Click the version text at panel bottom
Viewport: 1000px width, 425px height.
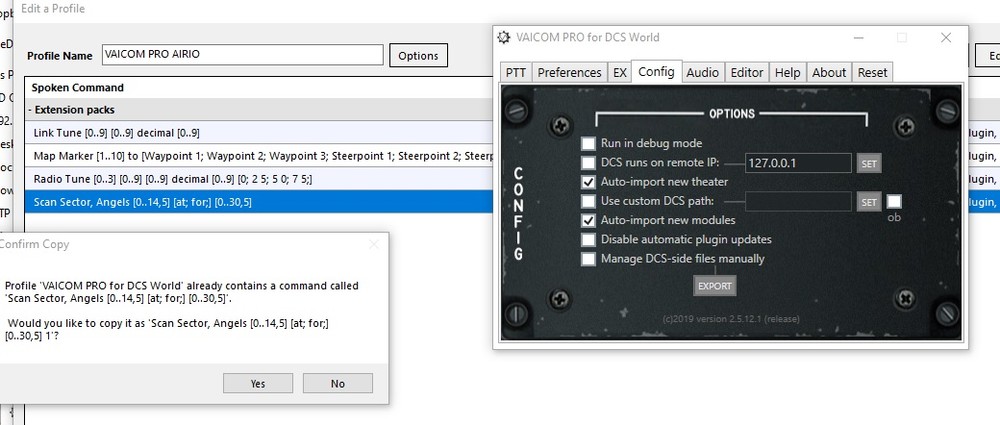pyautogui.click(x=730, y=318)
